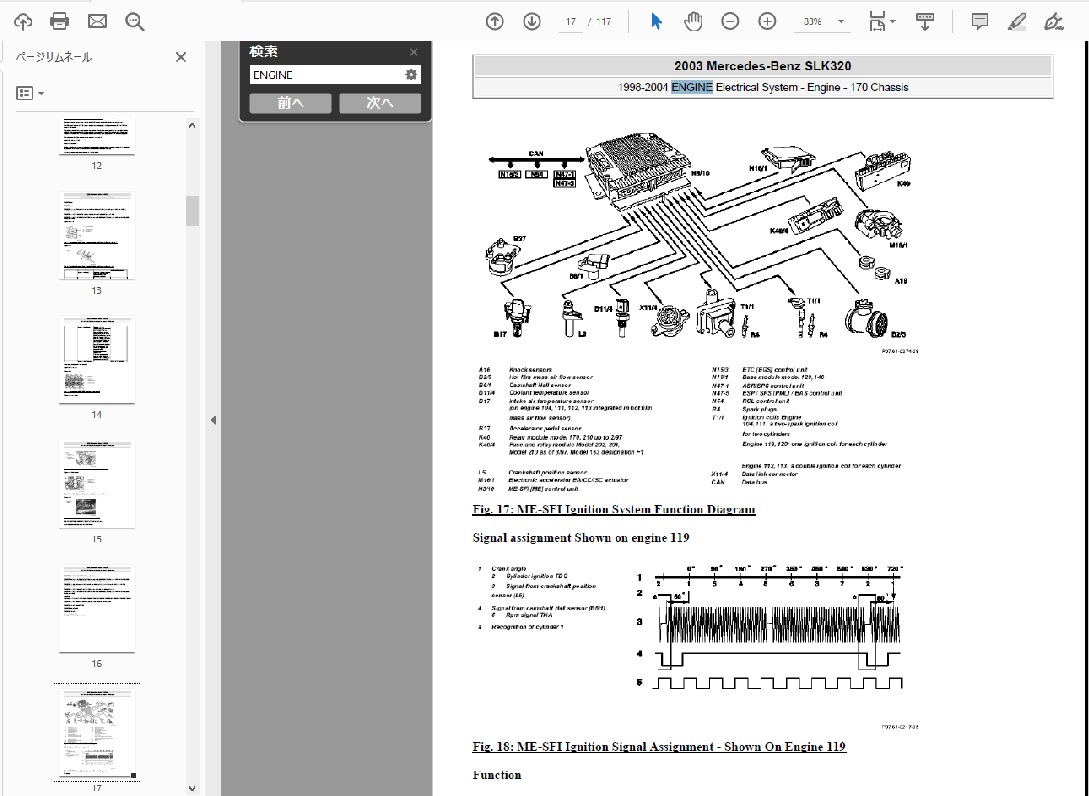This screenshot has height=796, width=1089.
Task: Select page 16 thumbnail
Action: pos(97,608)
